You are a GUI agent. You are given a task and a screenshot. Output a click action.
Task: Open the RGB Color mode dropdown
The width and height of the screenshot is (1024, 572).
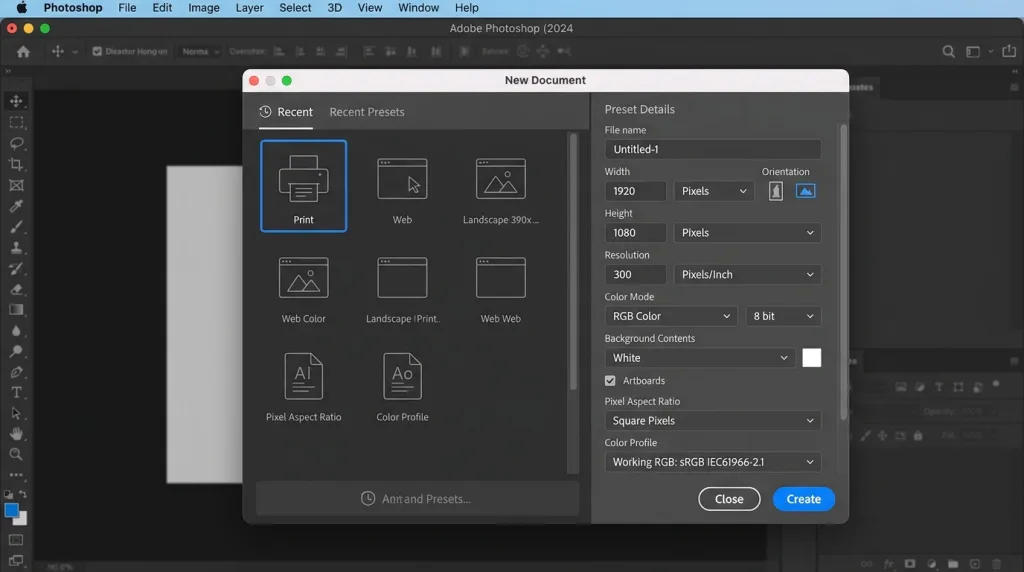pyautogui.click(x=671, y=316)
